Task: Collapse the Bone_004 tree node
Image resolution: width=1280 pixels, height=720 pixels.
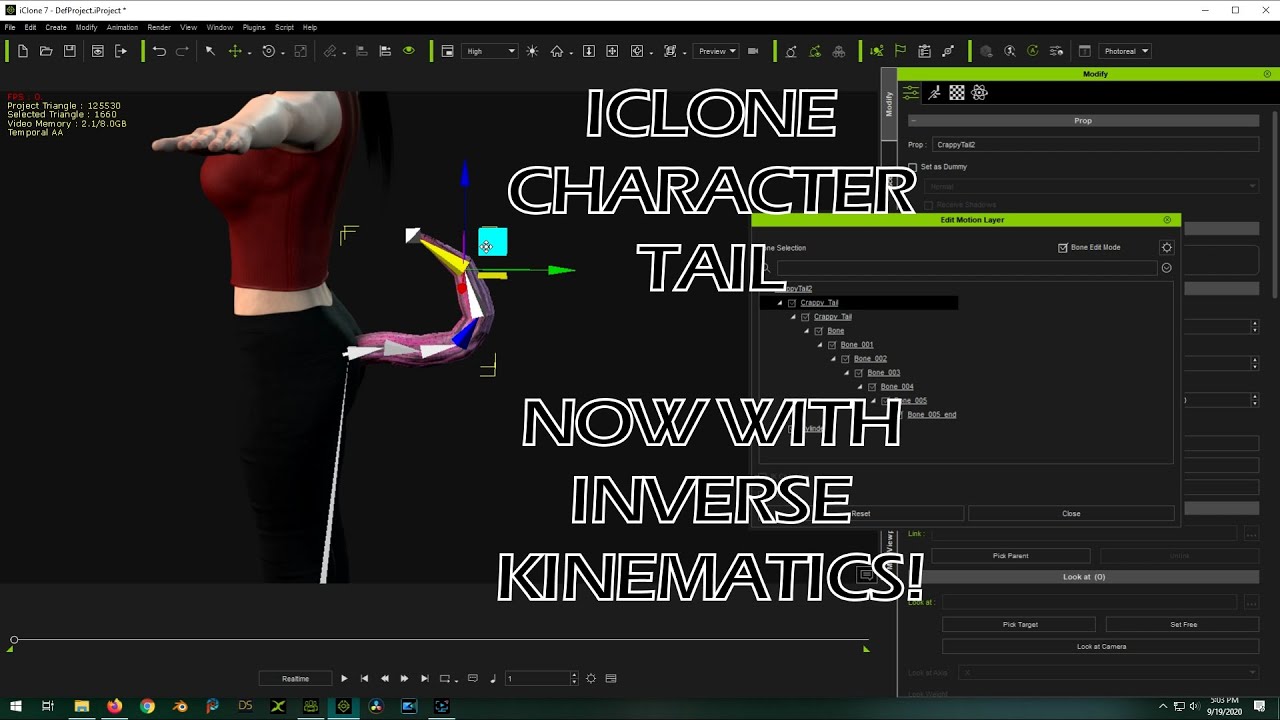Action: click(x=860, y=387)
